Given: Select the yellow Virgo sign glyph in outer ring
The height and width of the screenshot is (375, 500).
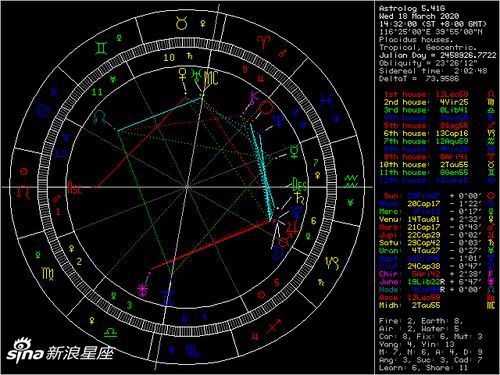Looking at the screenshot, I should click(48, 273).
